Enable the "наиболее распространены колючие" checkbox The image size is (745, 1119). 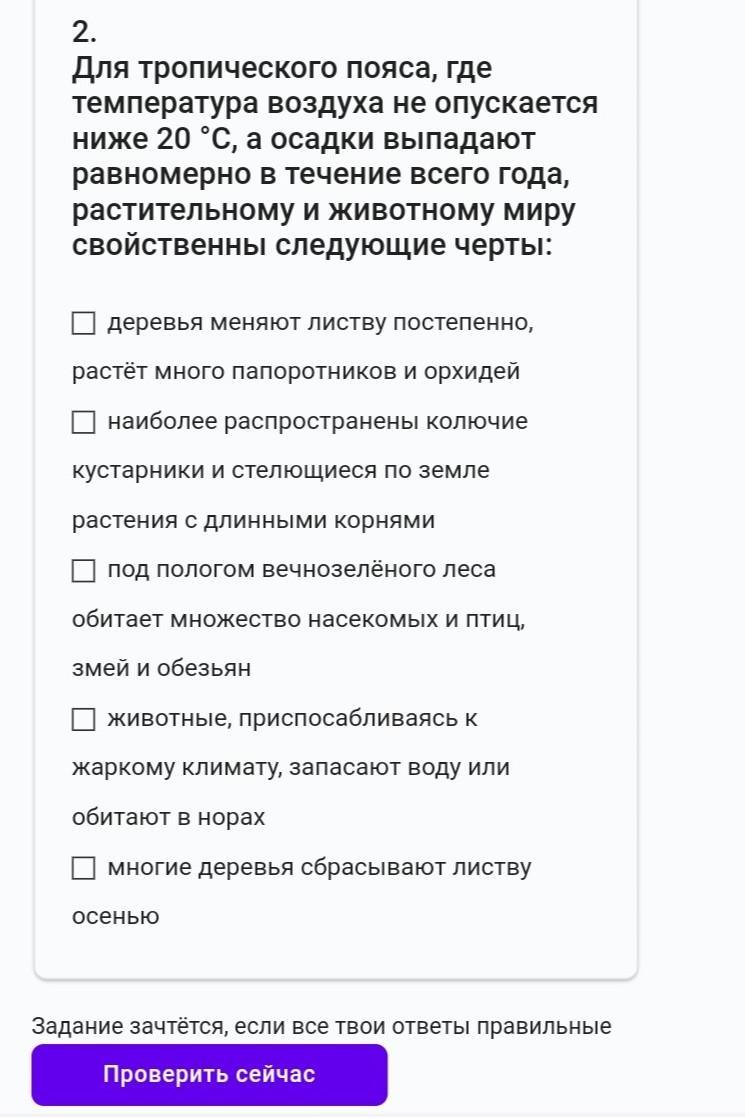pyautogui.click(x=84, y=422)
